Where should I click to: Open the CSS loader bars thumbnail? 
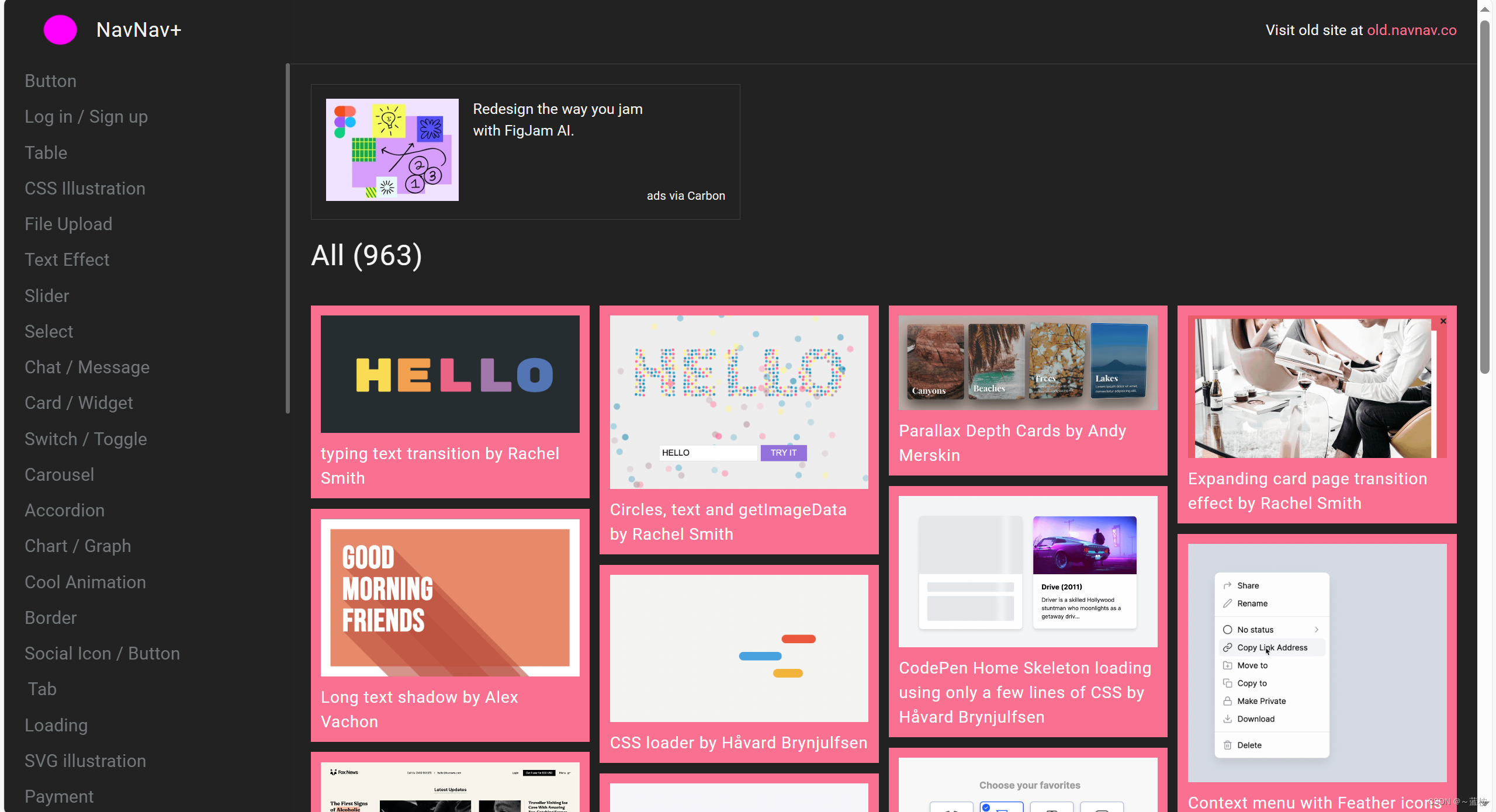pos(739,648)
